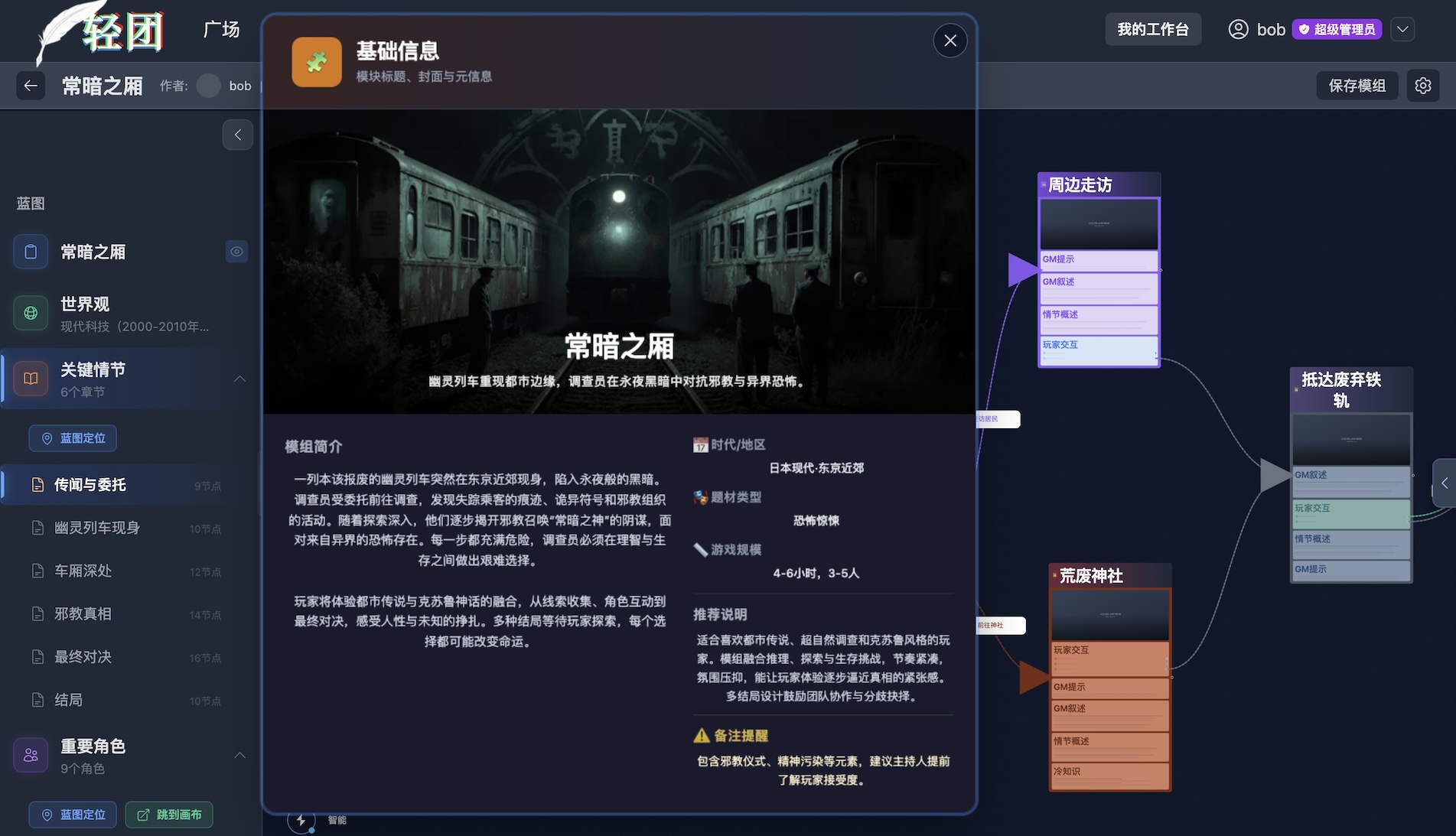1456x836 pixels.
Task: Click the 世界观 globe icon
Action: click(x=31, y=313)
